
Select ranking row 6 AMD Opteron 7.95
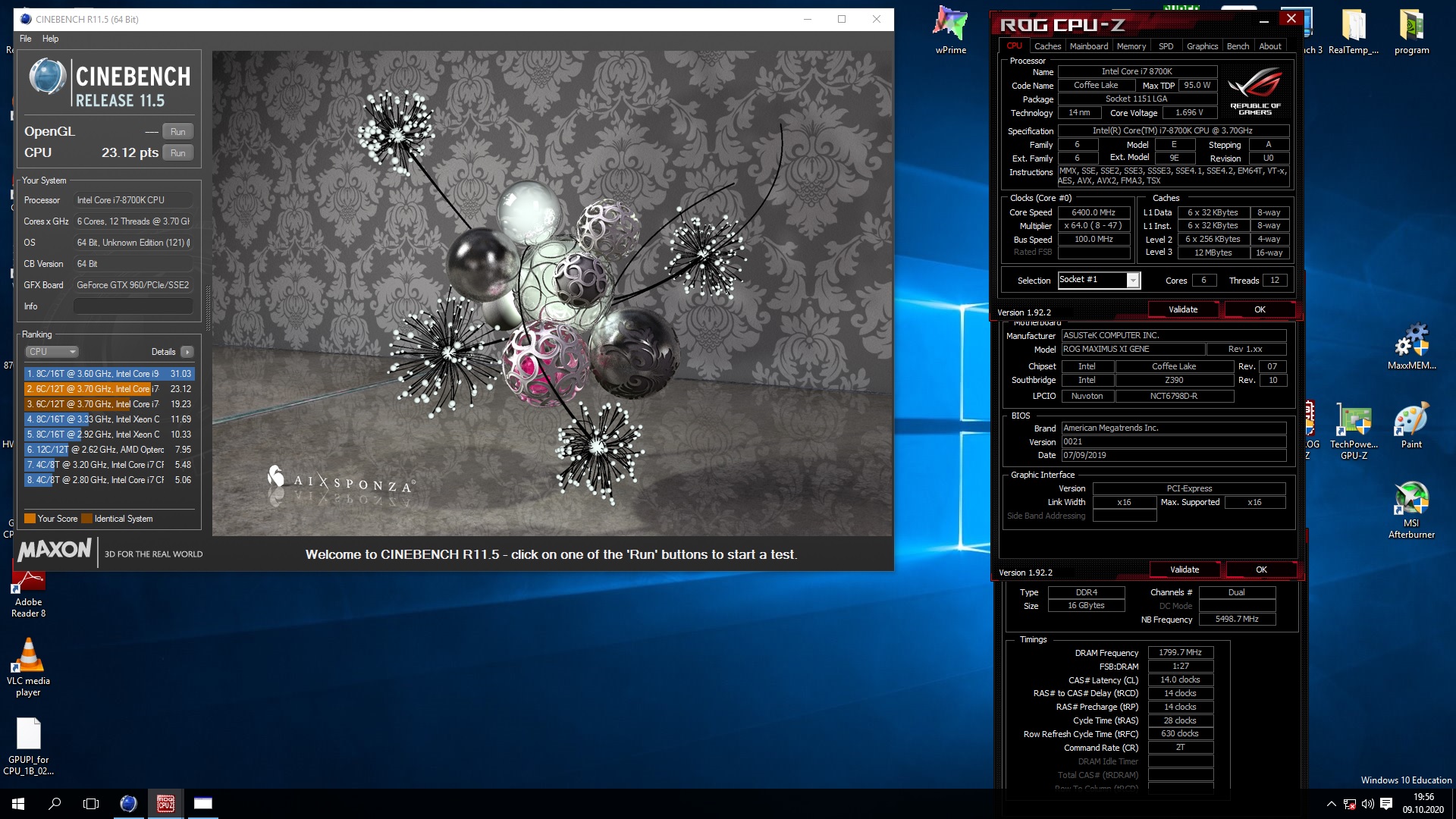tap(109, 450)
